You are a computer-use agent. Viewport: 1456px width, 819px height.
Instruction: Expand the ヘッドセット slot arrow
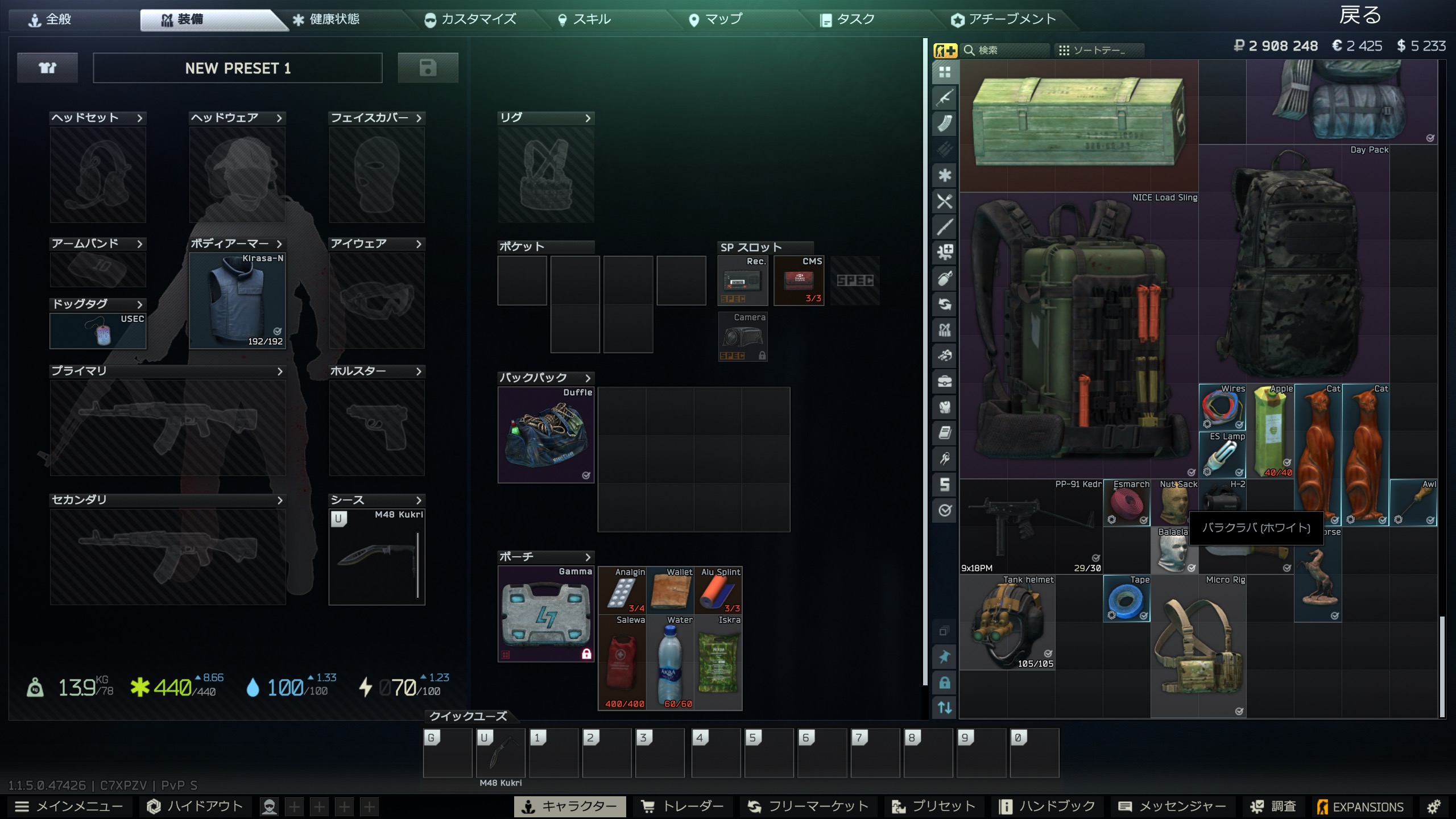pos(139,118)
